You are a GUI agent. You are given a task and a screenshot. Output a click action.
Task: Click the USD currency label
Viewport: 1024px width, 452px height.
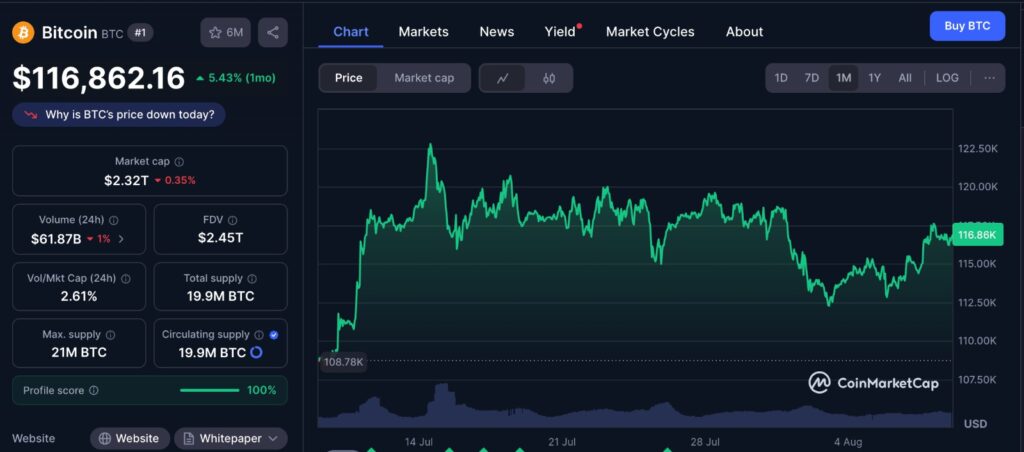tap(976, 424)
